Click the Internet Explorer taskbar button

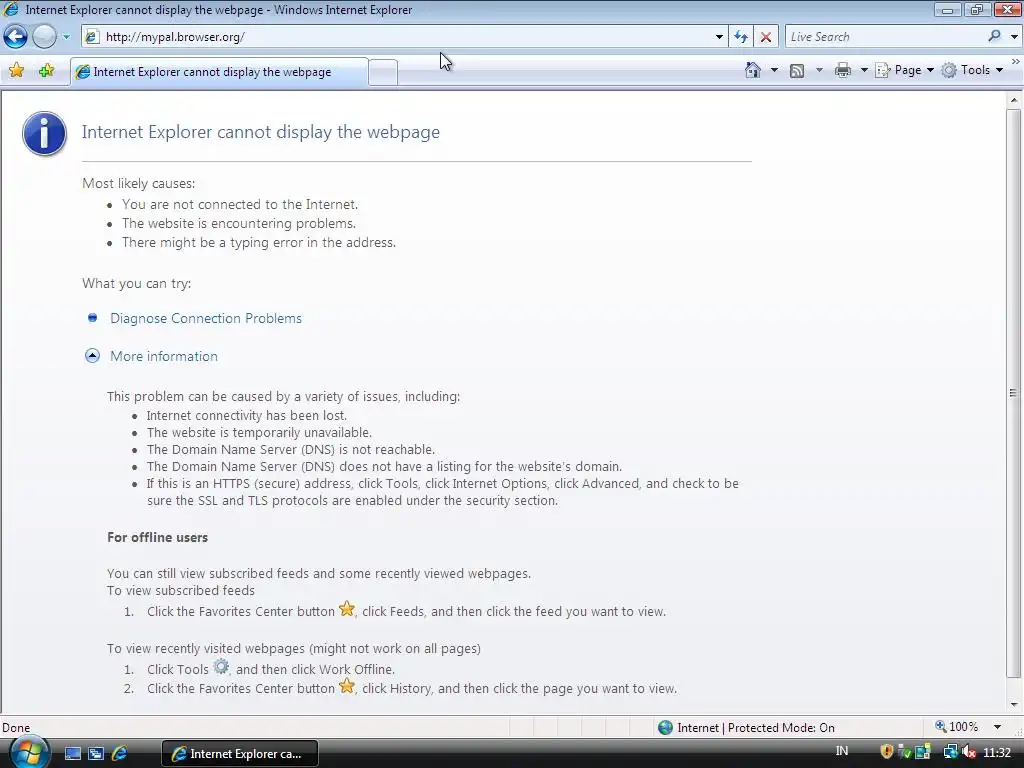(240, 754)
